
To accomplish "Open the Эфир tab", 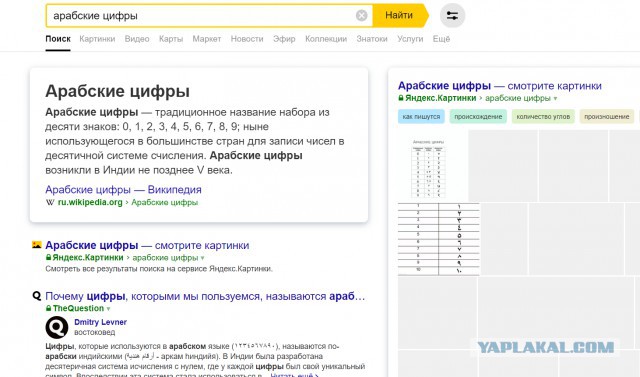I will pyautogui.click(x=284, y=39).
